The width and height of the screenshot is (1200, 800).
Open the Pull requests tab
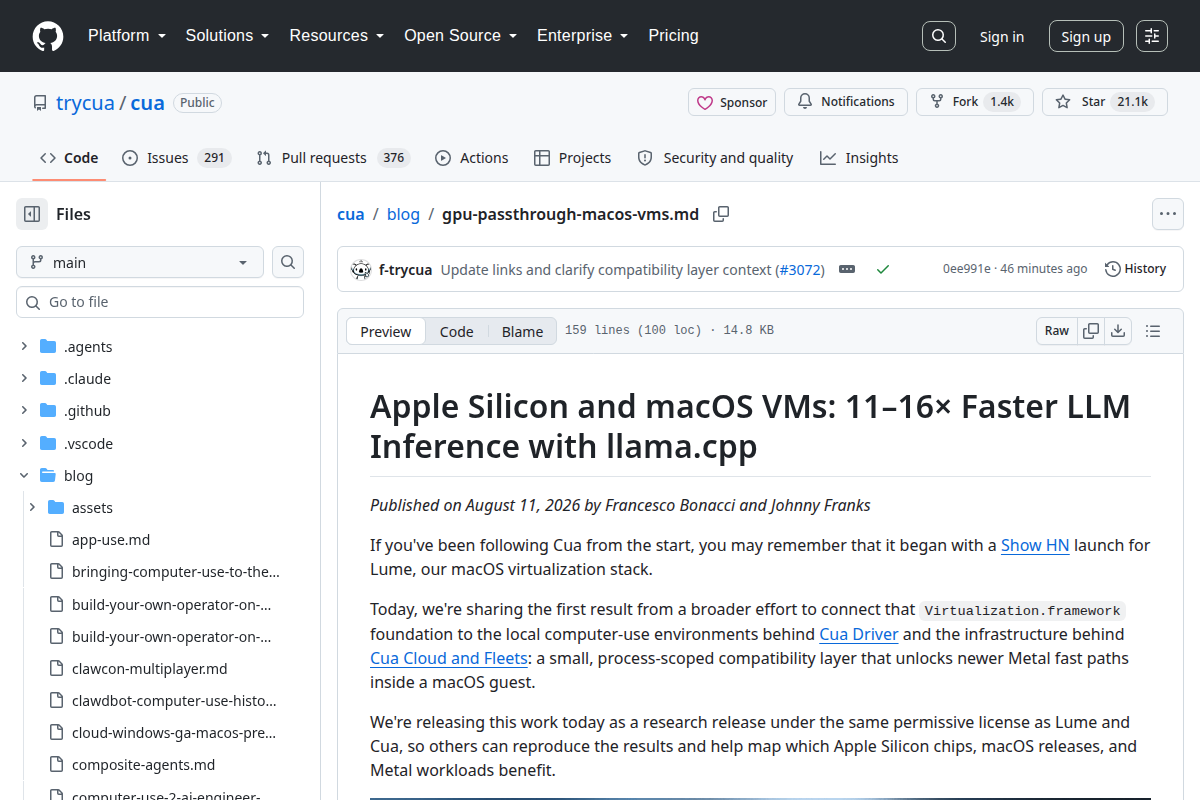pos(333,158)
